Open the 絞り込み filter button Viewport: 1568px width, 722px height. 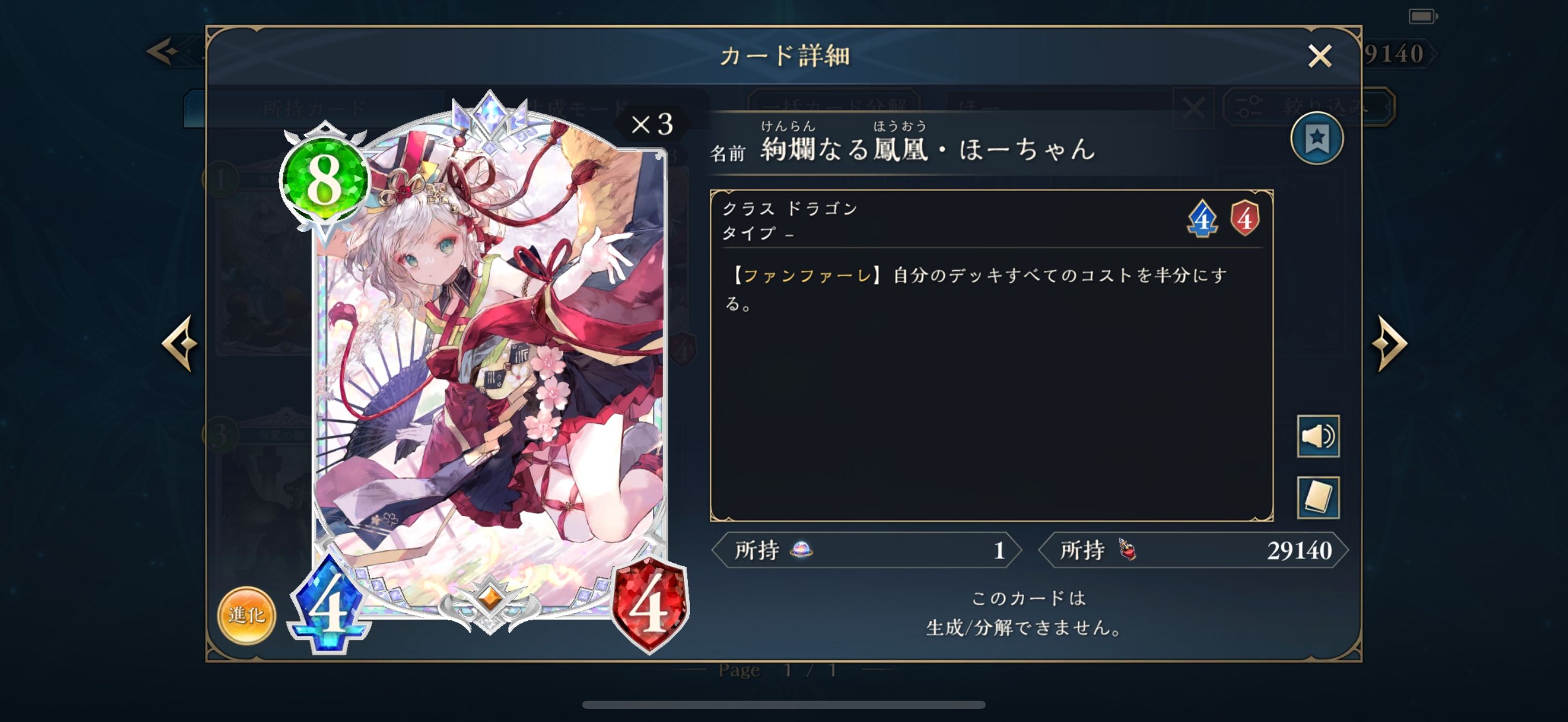[1309, 107]
